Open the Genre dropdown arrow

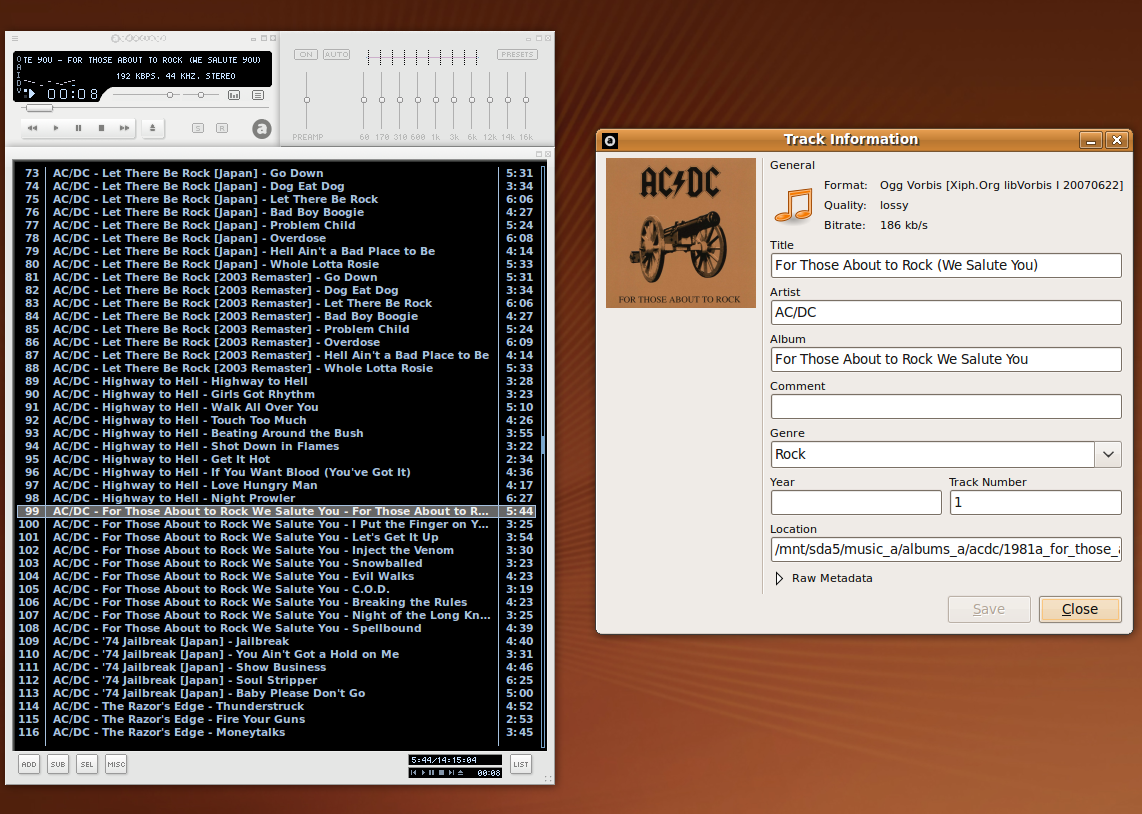point(1108,454)
